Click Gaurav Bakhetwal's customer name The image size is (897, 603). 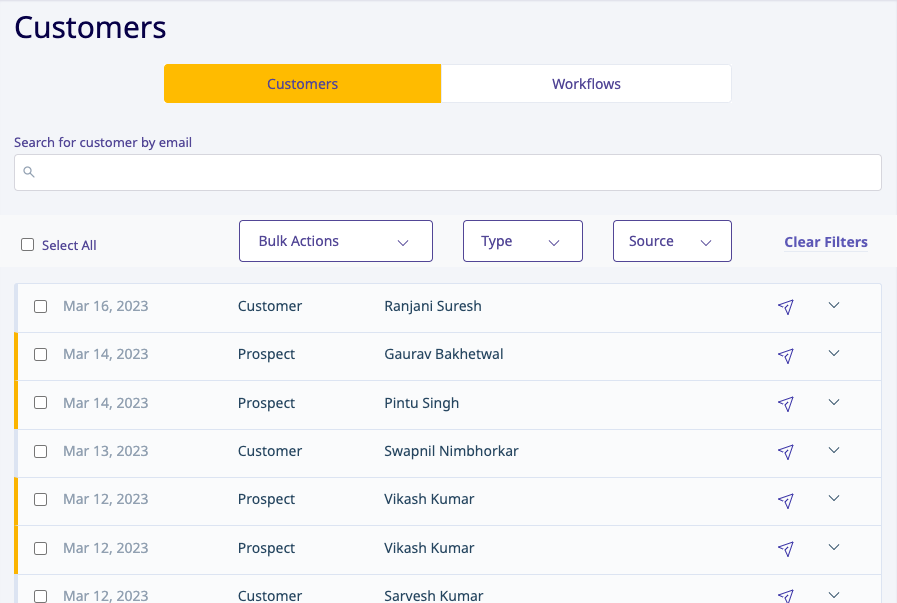point(443,354)
